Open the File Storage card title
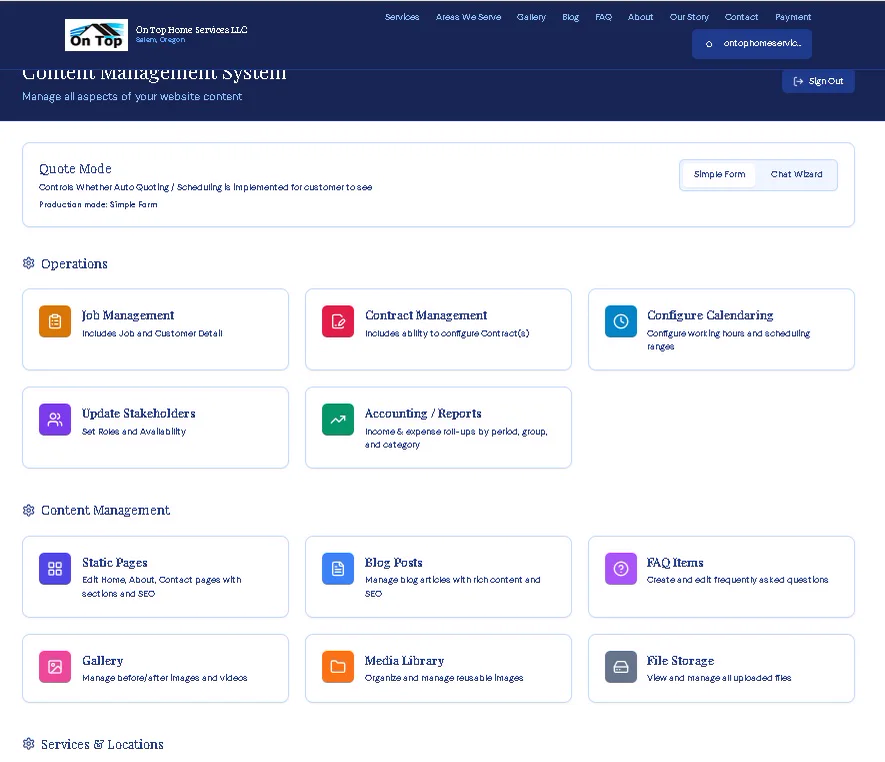 pos(680,660)
